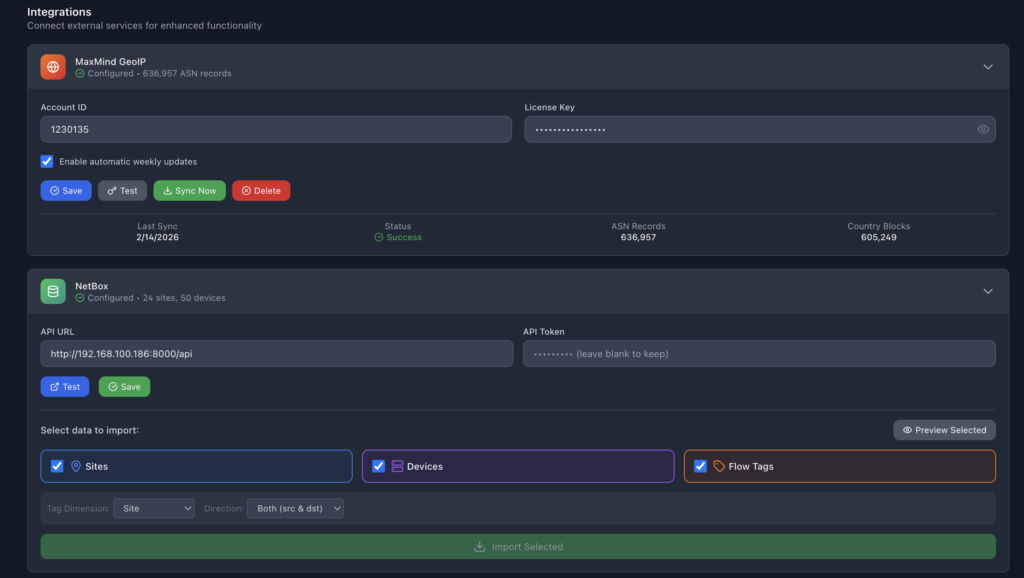Viewport: 1024px width, 578px height.
Task: Open the Tag Dimension dropdown
Action: tap(154, 508)
